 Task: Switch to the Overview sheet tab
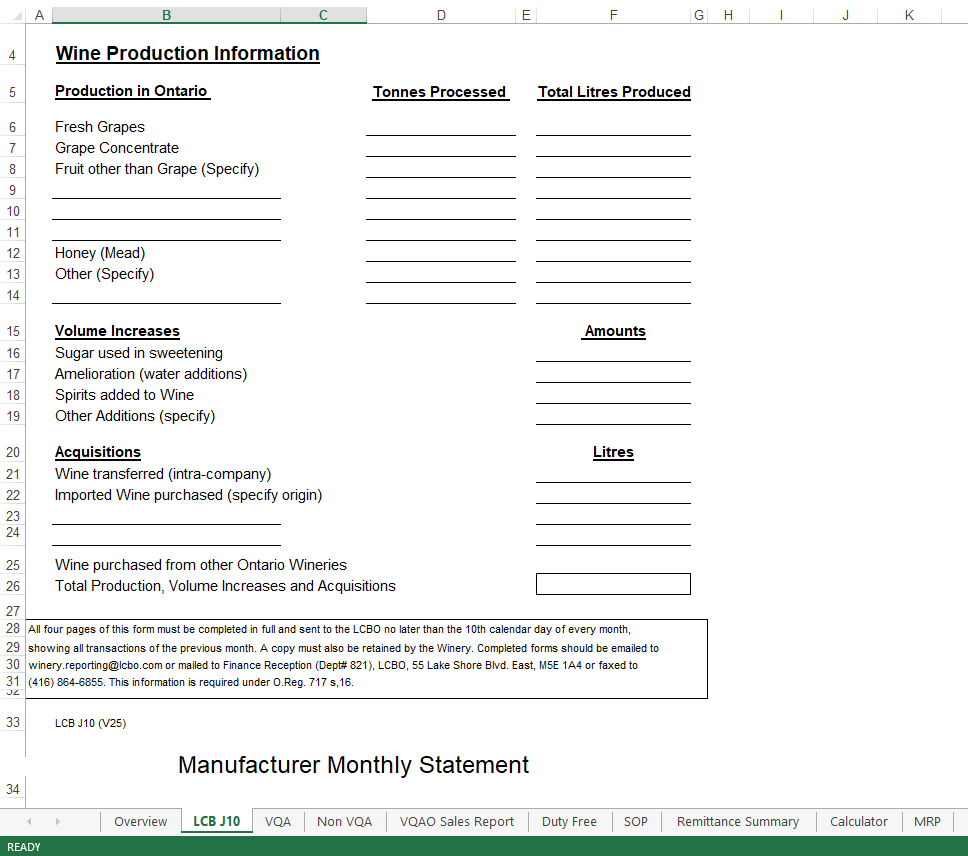pos(141,821)
